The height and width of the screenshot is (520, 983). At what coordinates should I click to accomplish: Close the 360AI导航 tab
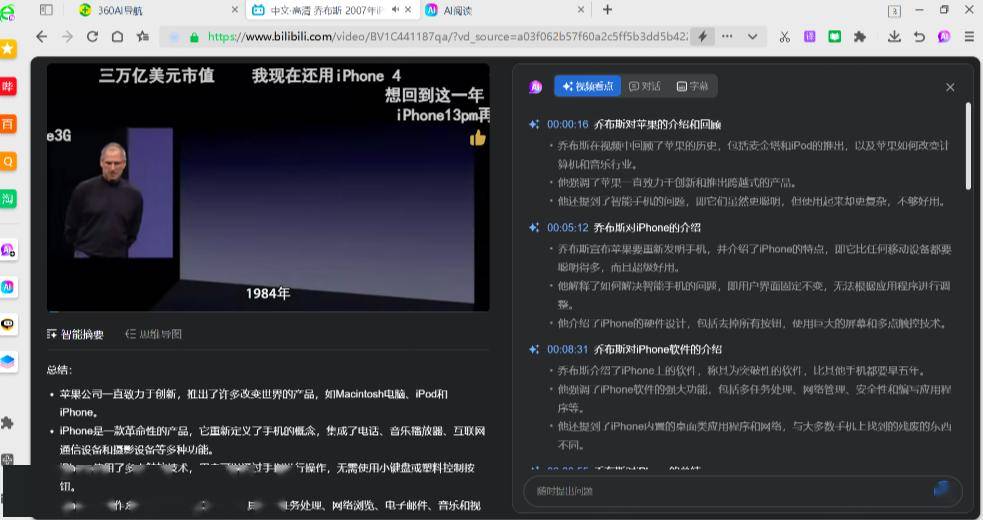(234, 9)
